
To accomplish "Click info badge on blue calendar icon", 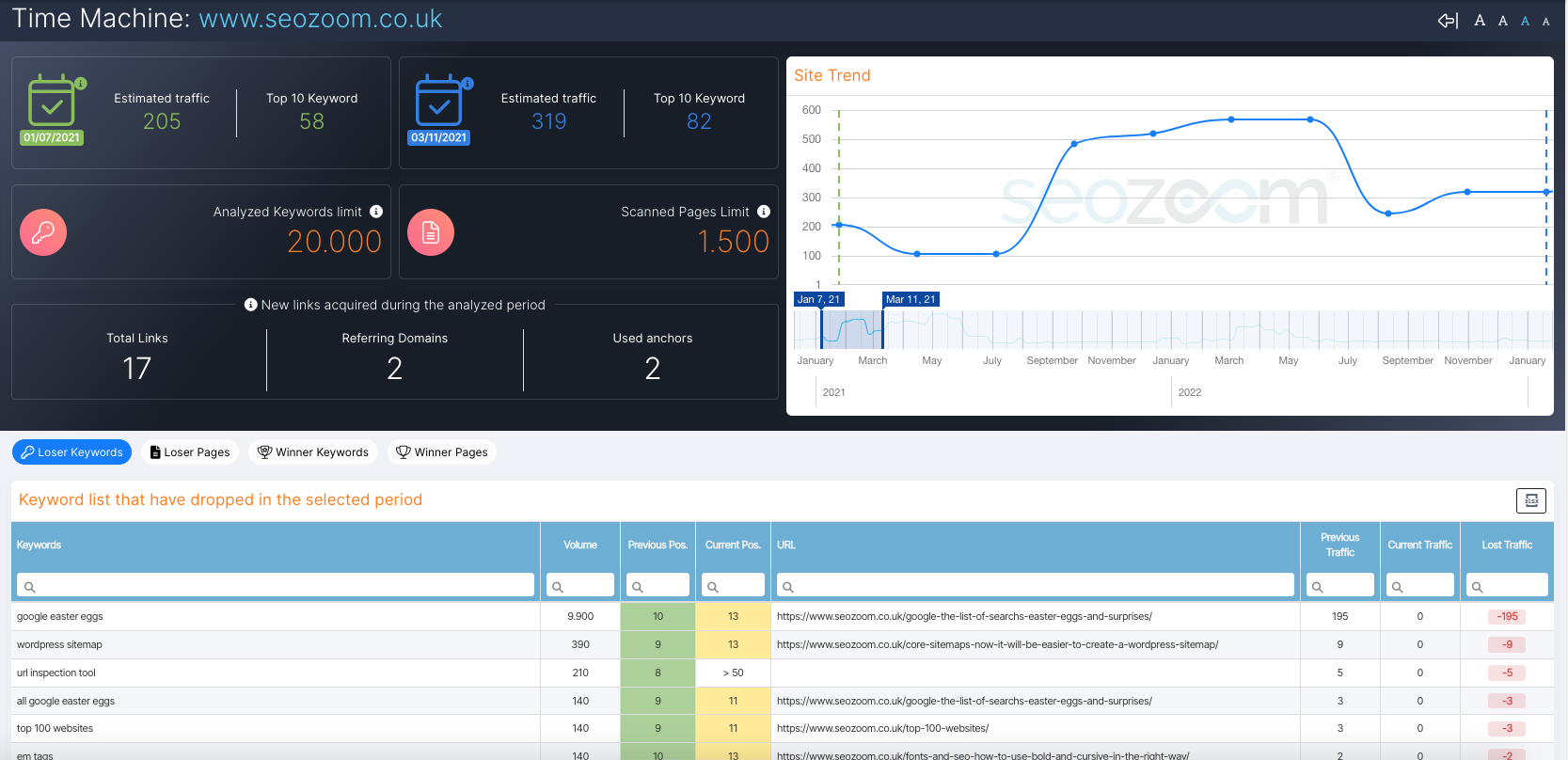I will [x=468, y=84].
